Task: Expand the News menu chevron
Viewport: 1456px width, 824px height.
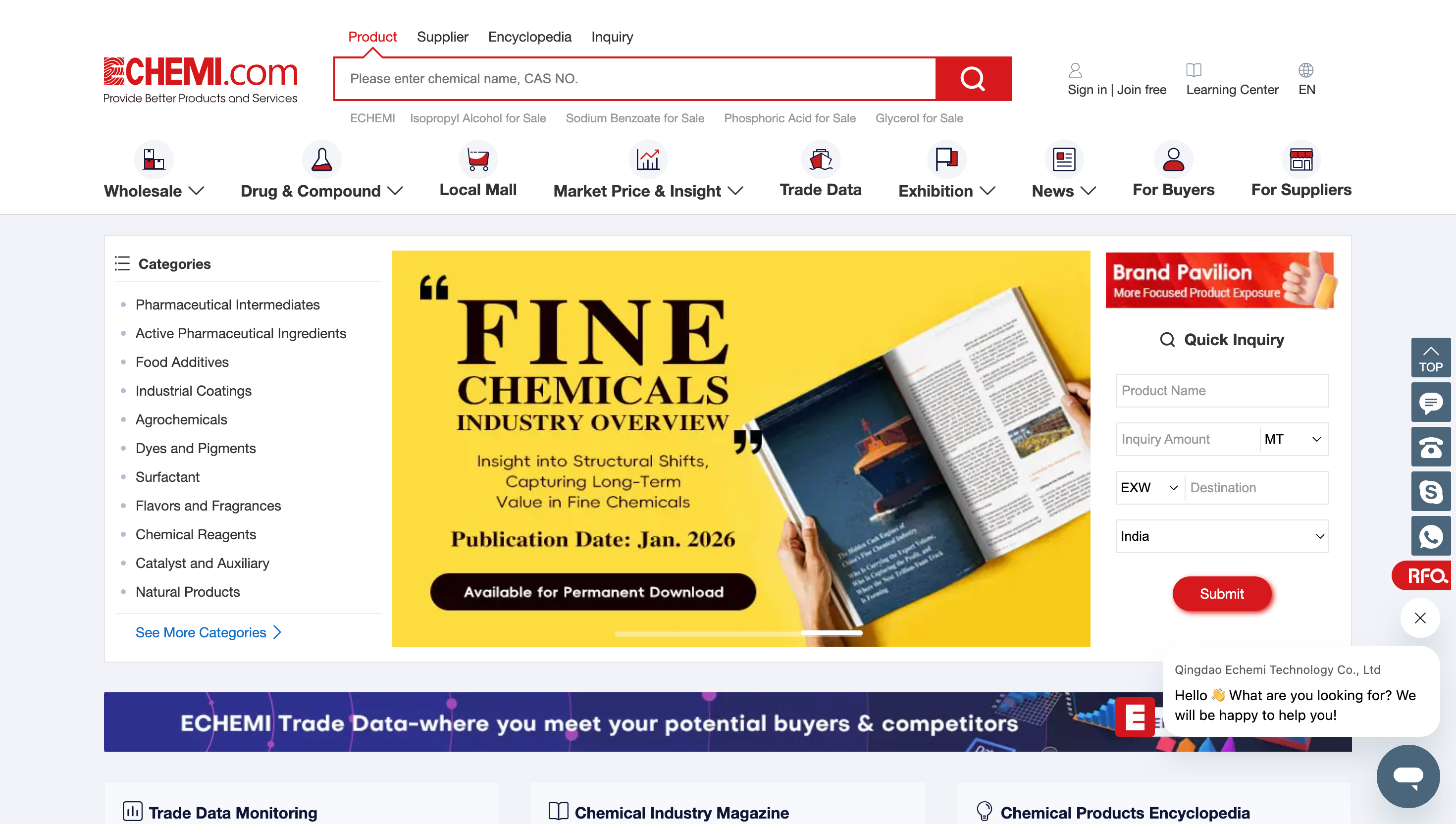Action: pyautogui.click(x=1088, y=191)
